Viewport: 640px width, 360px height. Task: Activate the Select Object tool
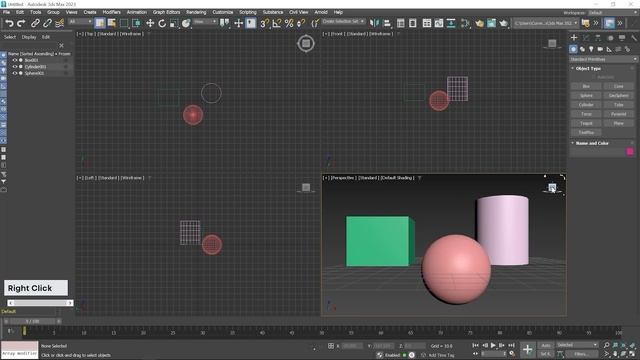point(100,23)
